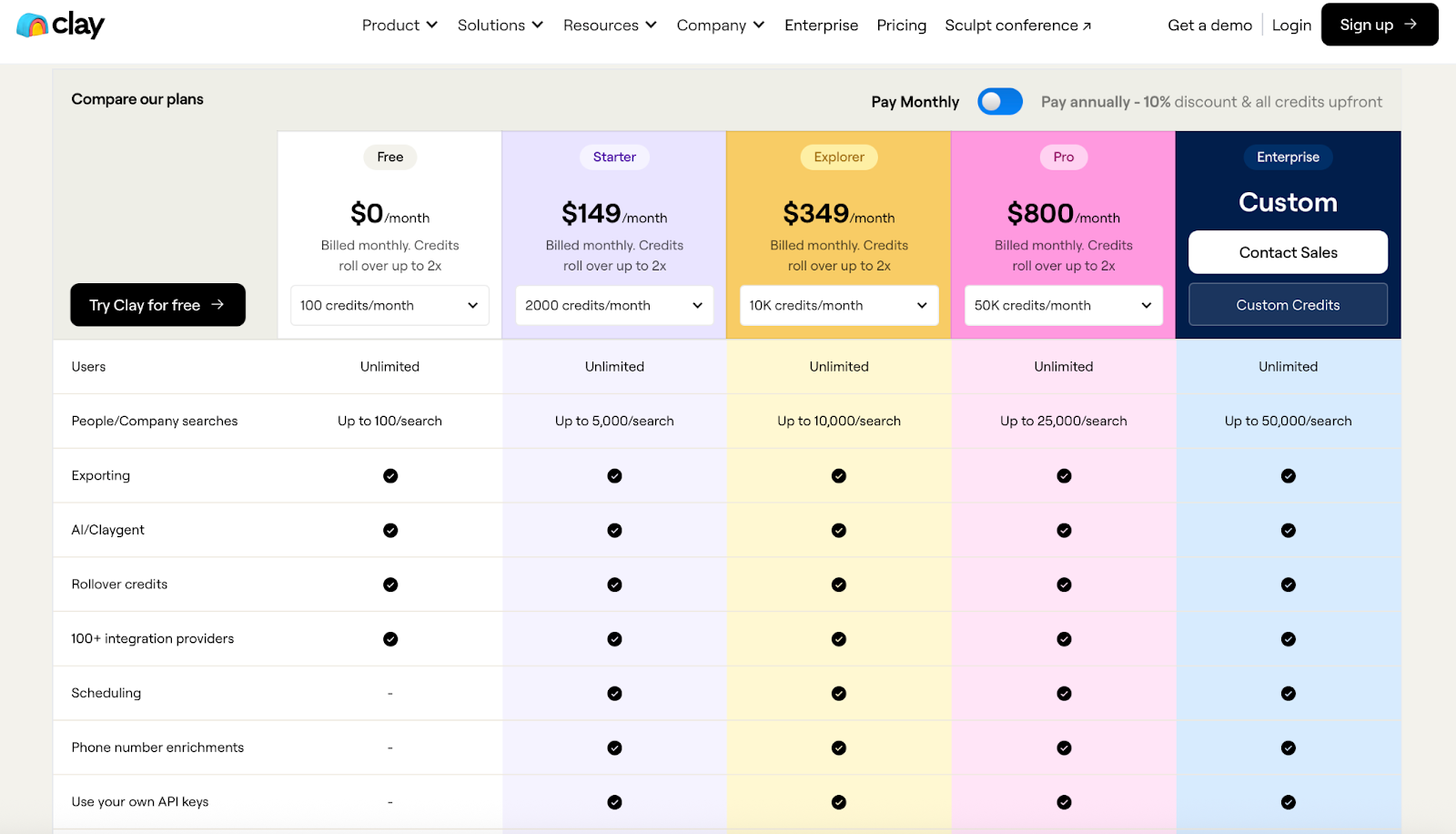Viewport: 1456px width, 834px height.
Task: Click Phone number enrichments checkmark in Pro column
Action: (x=1064, y=748)
